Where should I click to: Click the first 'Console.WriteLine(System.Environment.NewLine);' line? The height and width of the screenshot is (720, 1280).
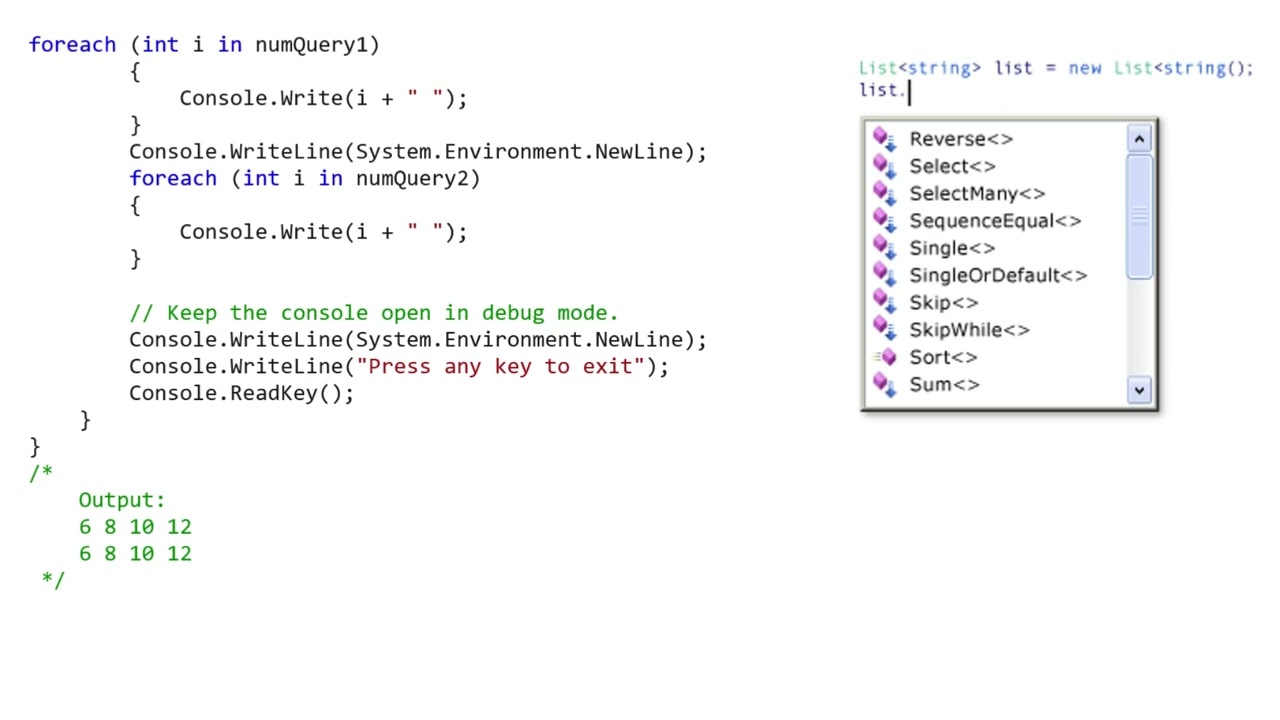coord(418,152)
